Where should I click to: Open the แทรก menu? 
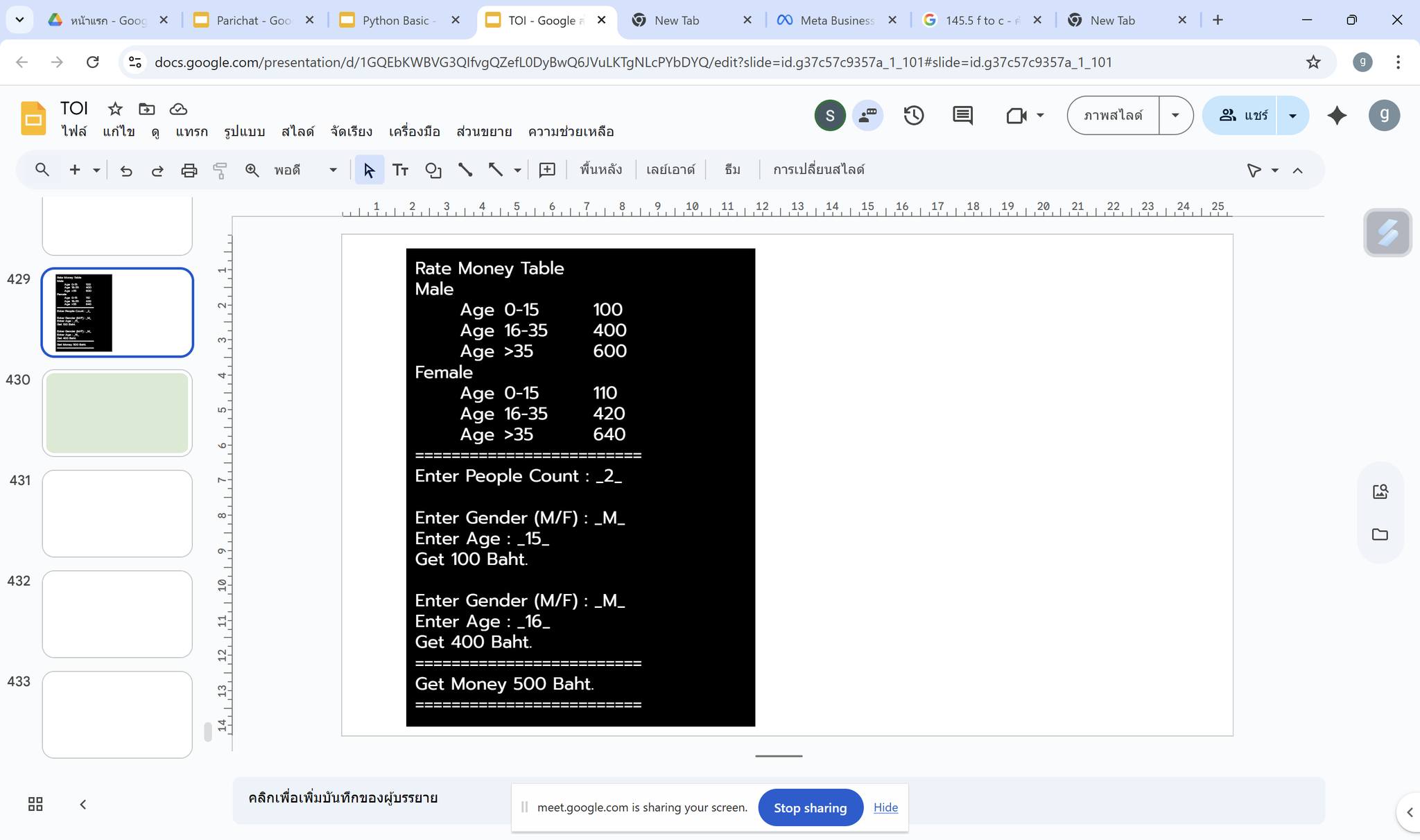click(x=191, y=132)
